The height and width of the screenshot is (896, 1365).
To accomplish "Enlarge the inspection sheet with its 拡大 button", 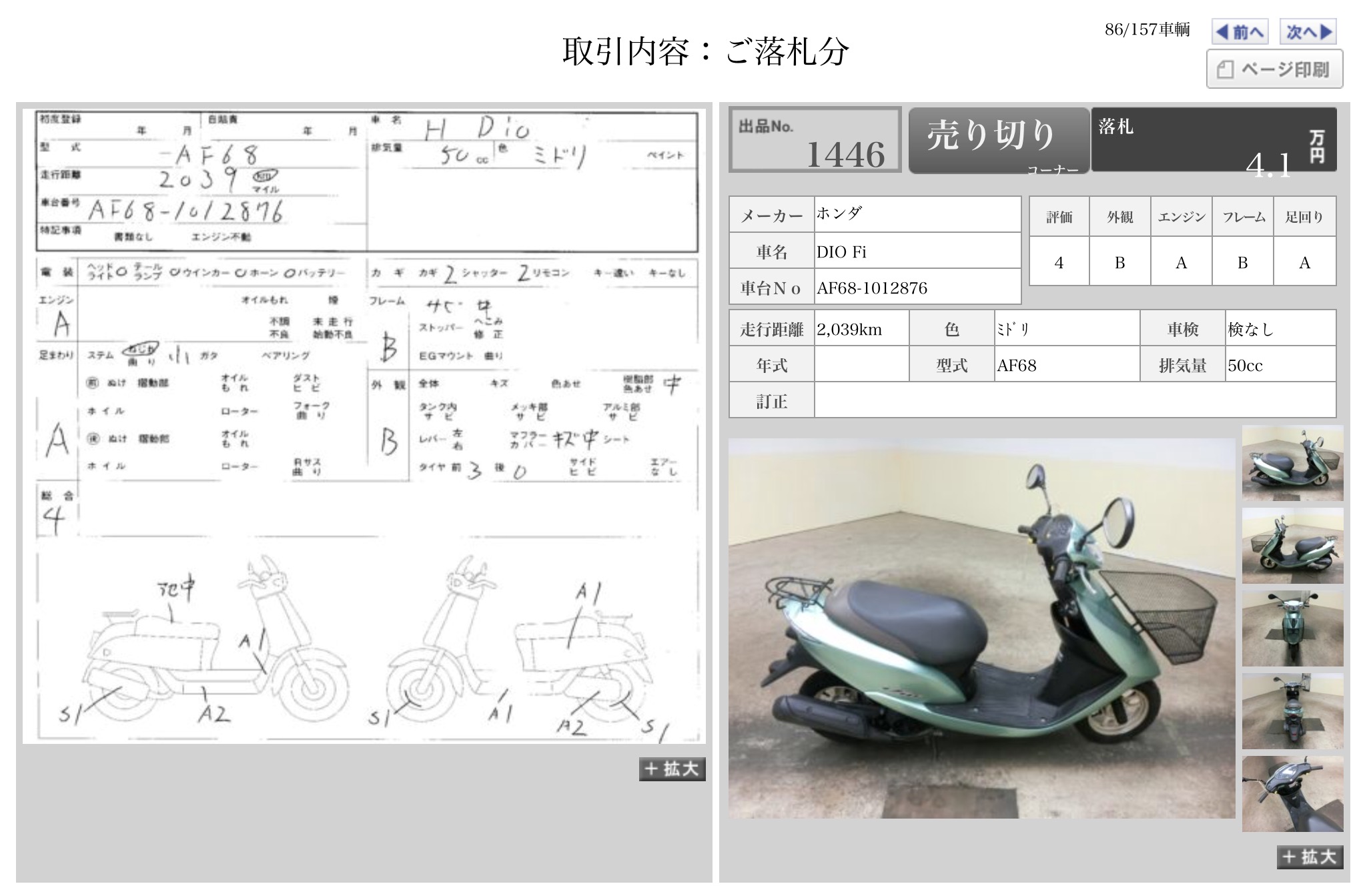I will (672, 769).
